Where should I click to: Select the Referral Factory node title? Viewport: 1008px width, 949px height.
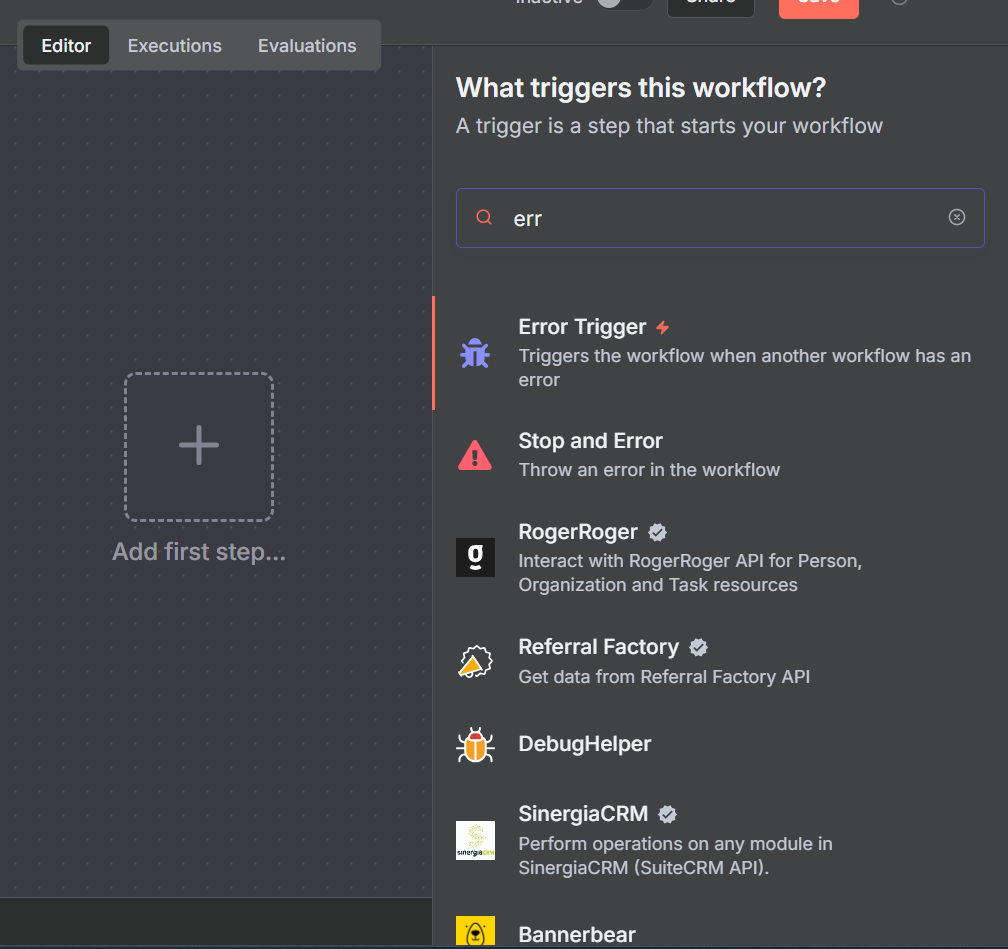point(598,647)
